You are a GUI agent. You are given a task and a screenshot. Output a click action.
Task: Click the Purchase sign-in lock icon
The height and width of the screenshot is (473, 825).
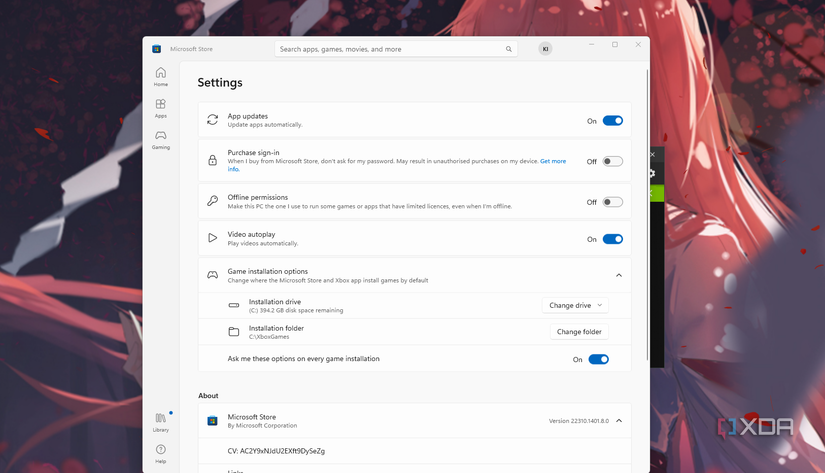point(213,160)
